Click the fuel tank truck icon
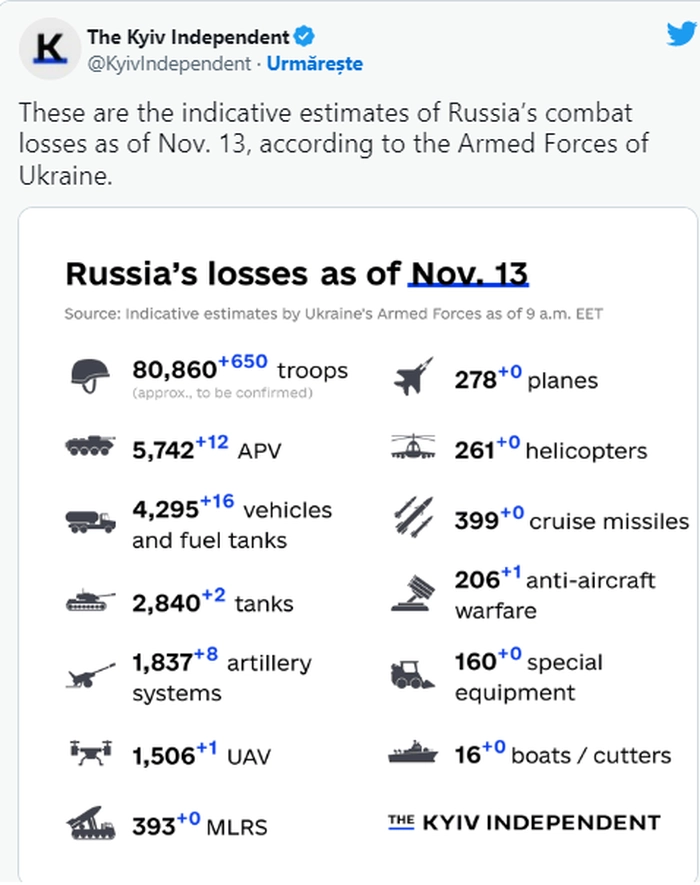The width and height of the screenshot is (700, 885). pos(89,521)
